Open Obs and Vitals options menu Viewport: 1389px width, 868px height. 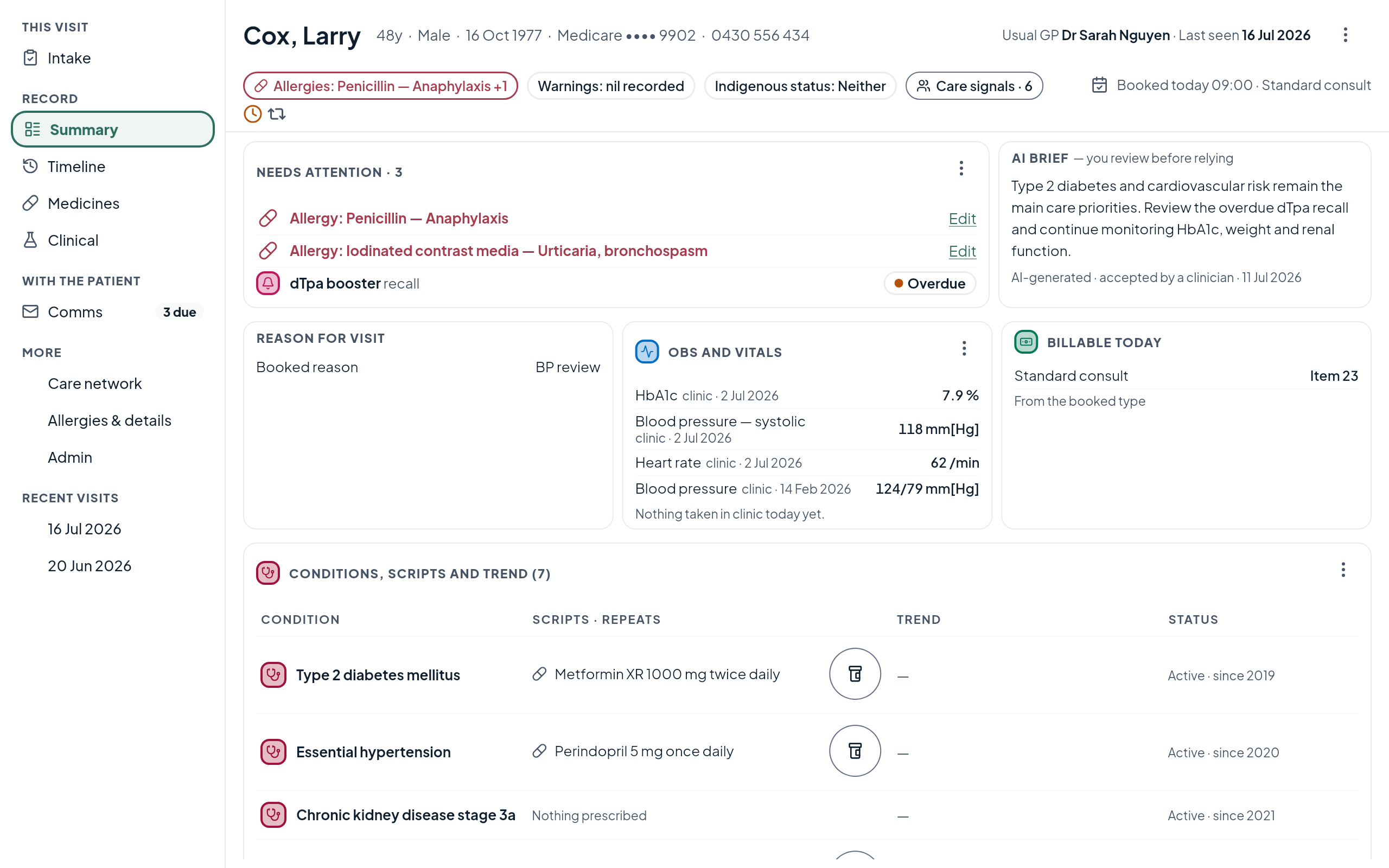coord(964,348)
